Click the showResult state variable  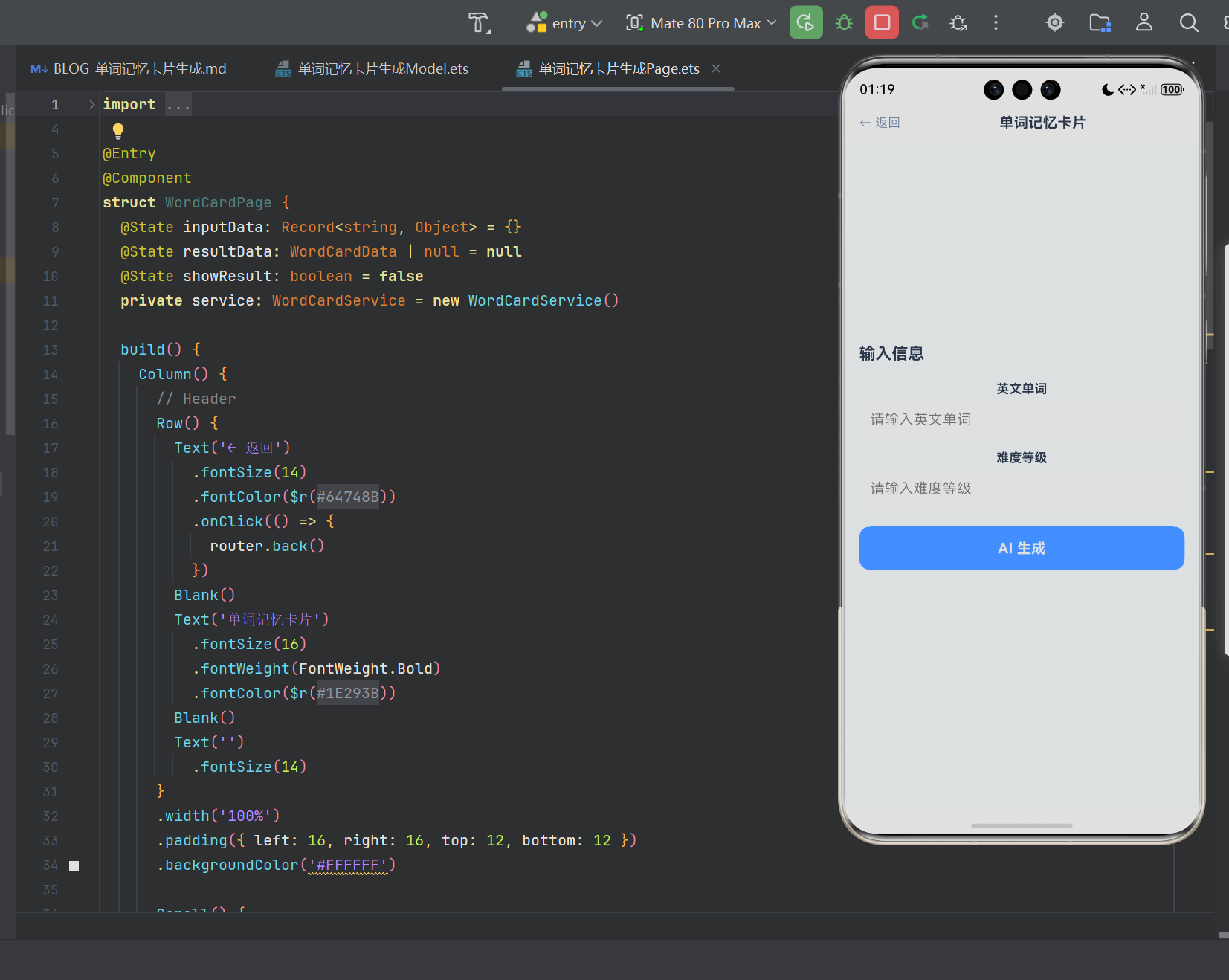[228, 277]
